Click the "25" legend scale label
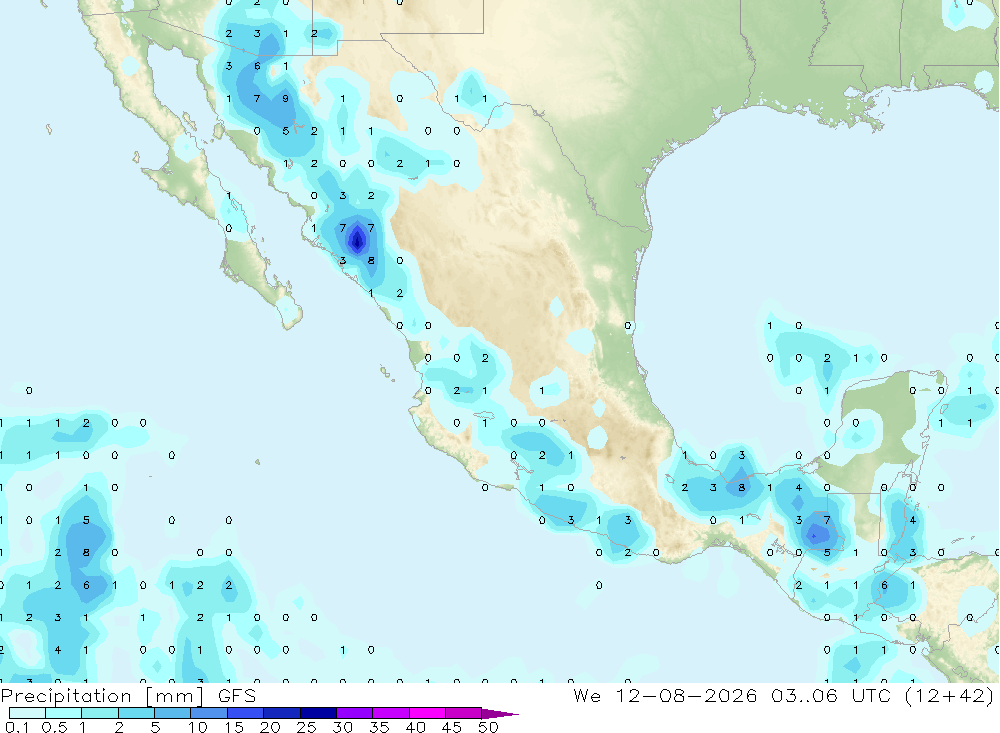 tap(307, 727)
